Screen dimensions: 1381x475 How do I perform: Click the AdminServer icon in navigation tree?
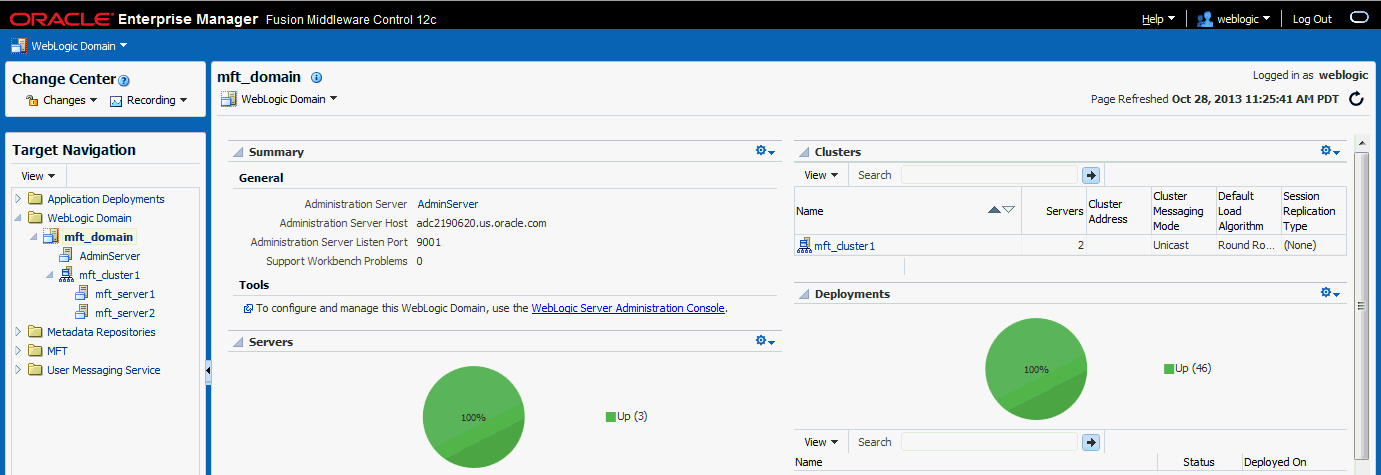coord(67,255)
